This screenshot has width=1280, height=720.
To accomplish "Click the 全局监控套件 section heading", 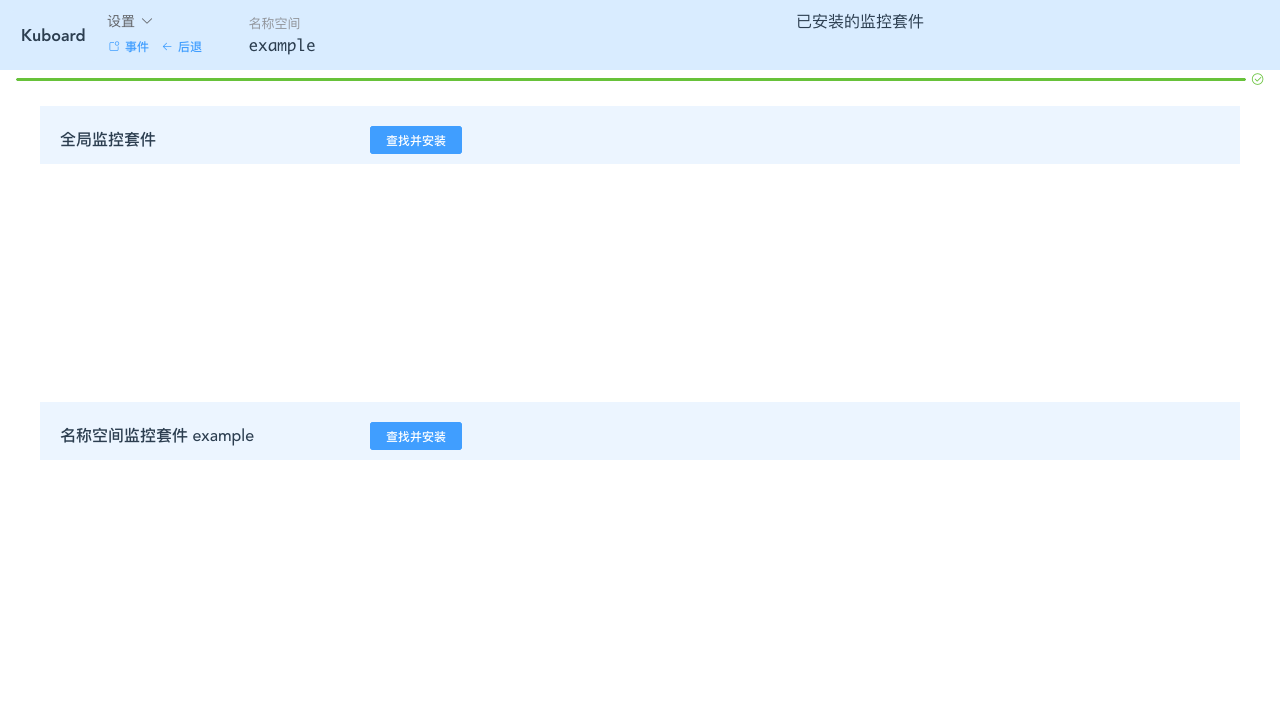I will point(108,139).
